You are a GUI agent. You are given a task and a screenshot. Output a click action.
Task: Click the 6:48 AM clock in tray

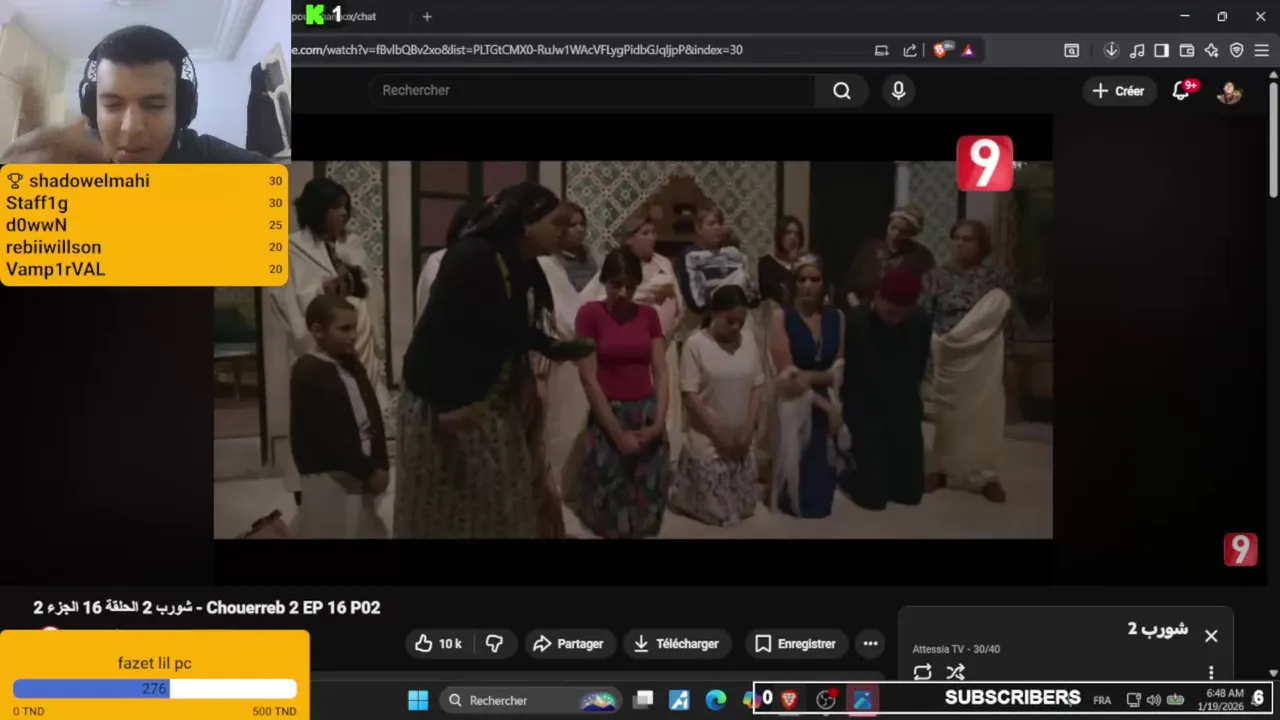coord(1225,693)
